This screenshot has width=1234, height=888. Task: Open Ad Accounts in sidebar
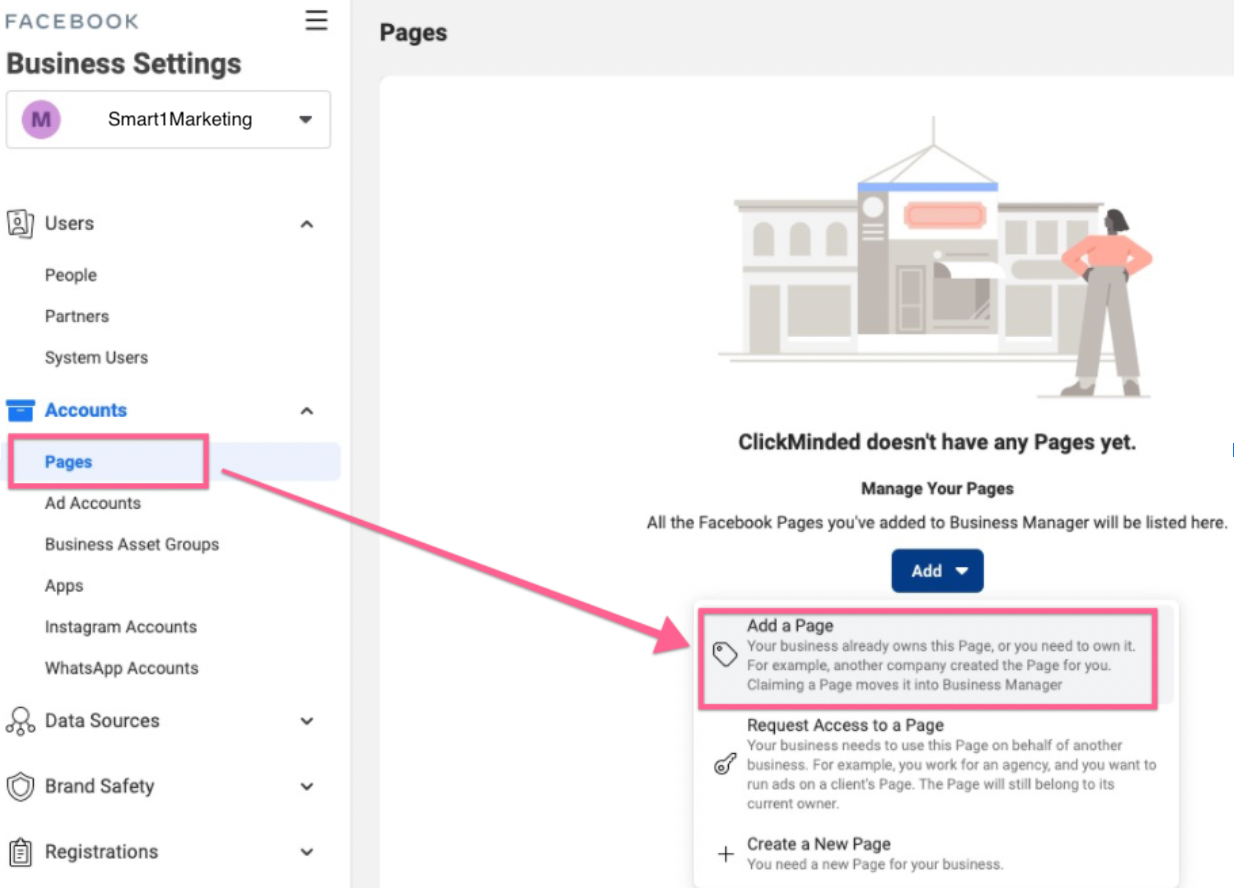pyautogui.click(x=93, y=503)
